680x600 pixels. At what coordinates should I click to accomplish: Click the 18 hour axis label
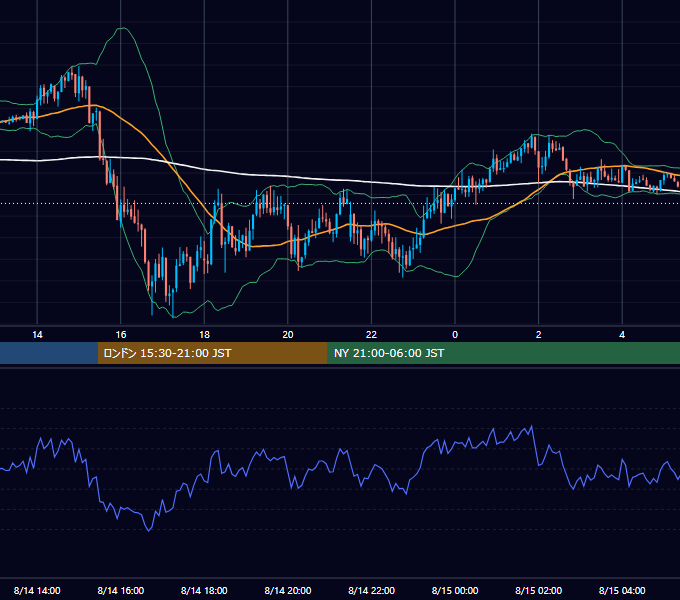click(204, 335)
